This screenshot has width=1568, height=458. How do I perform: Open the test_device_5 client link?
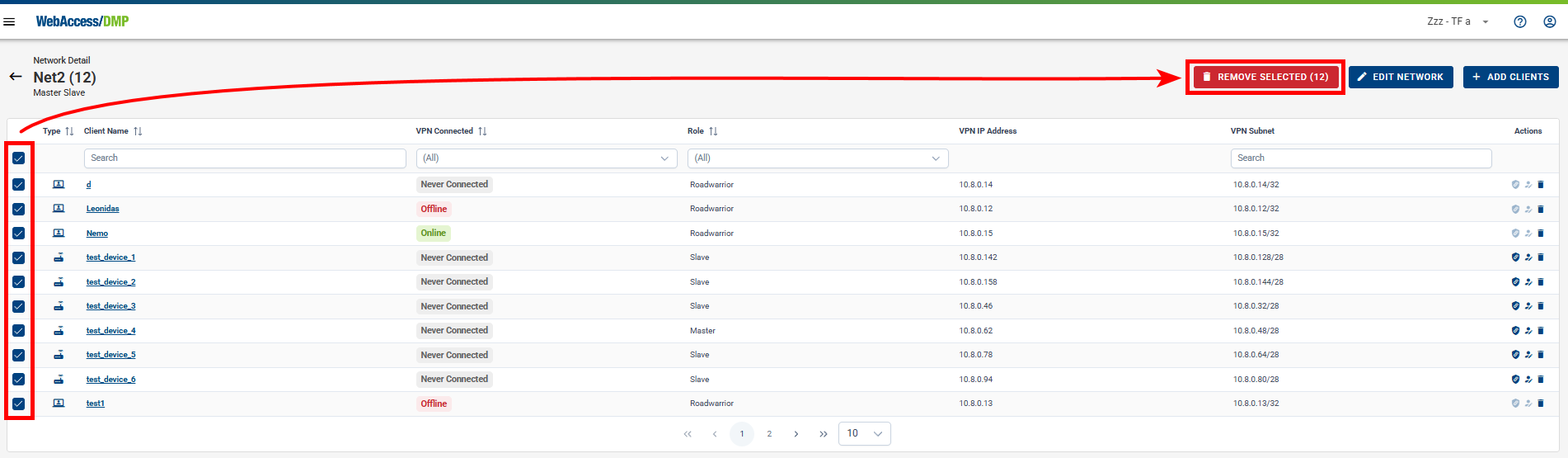pos(110,355)
